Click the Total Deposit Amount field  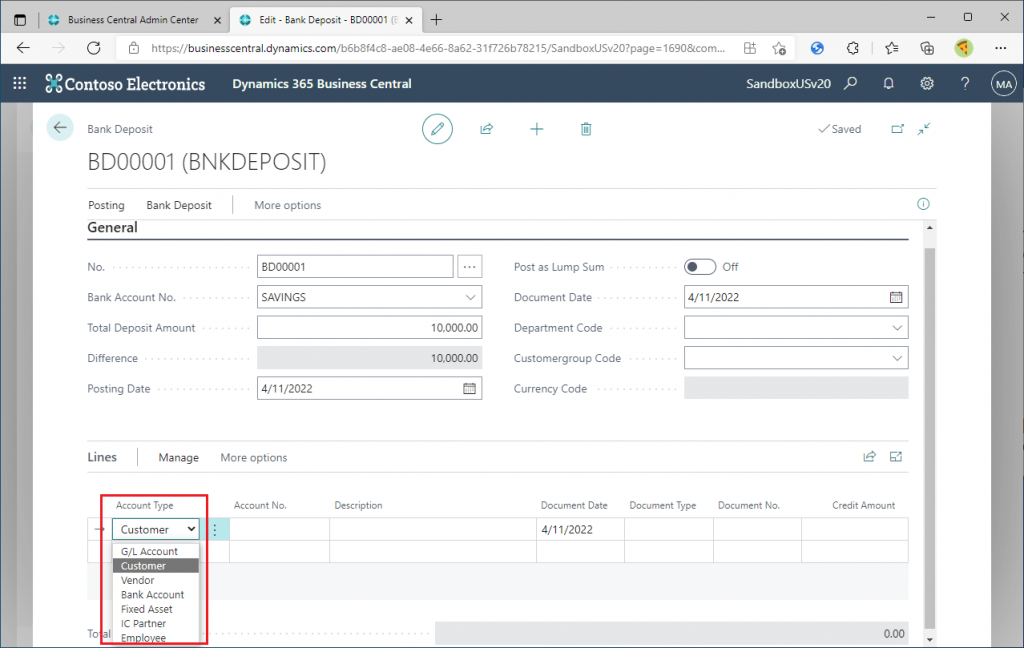[x=369, y=328]
